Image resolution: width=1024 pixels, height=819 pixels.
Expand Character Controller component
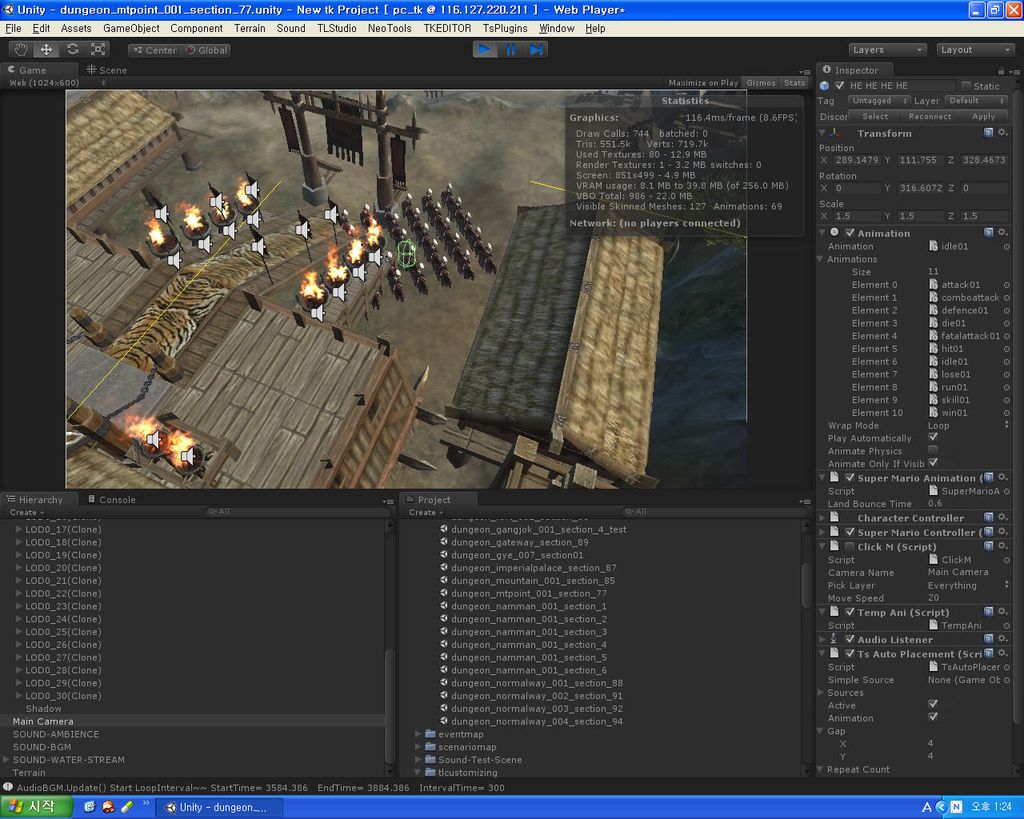tap(822, 517)
